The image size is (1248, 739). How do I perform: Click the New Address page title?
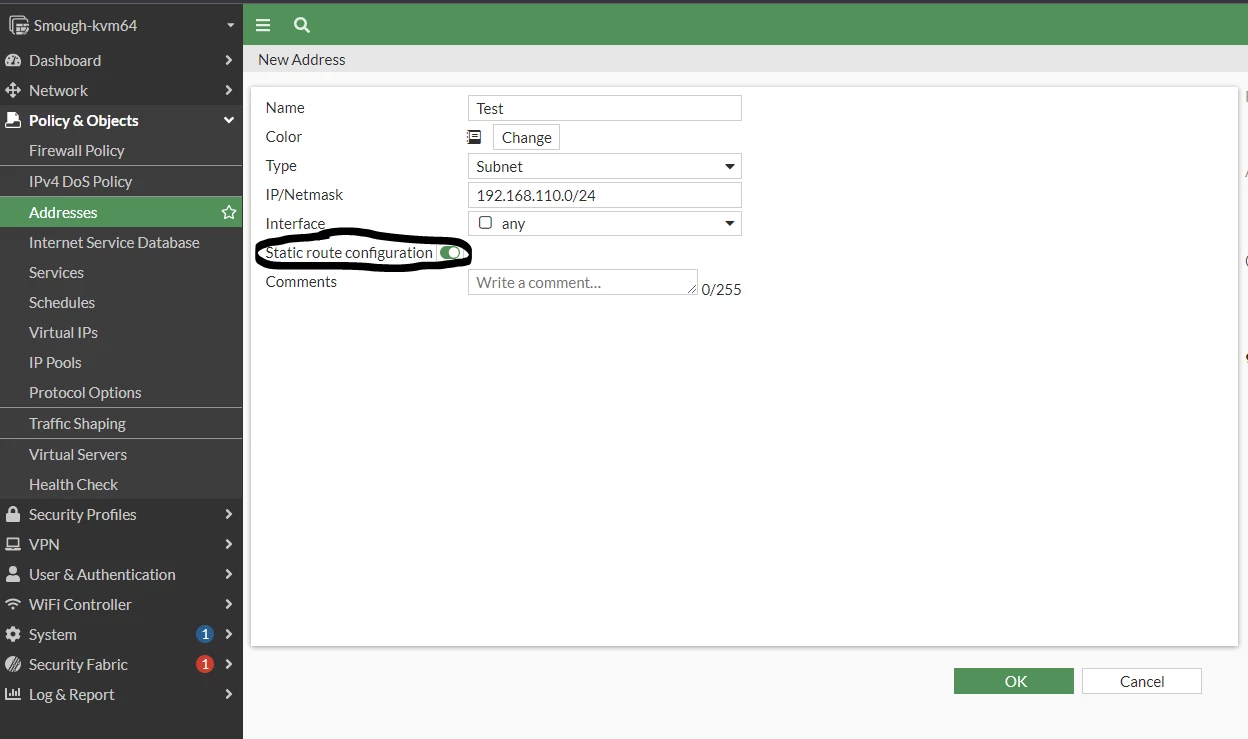tap(302, 59)
